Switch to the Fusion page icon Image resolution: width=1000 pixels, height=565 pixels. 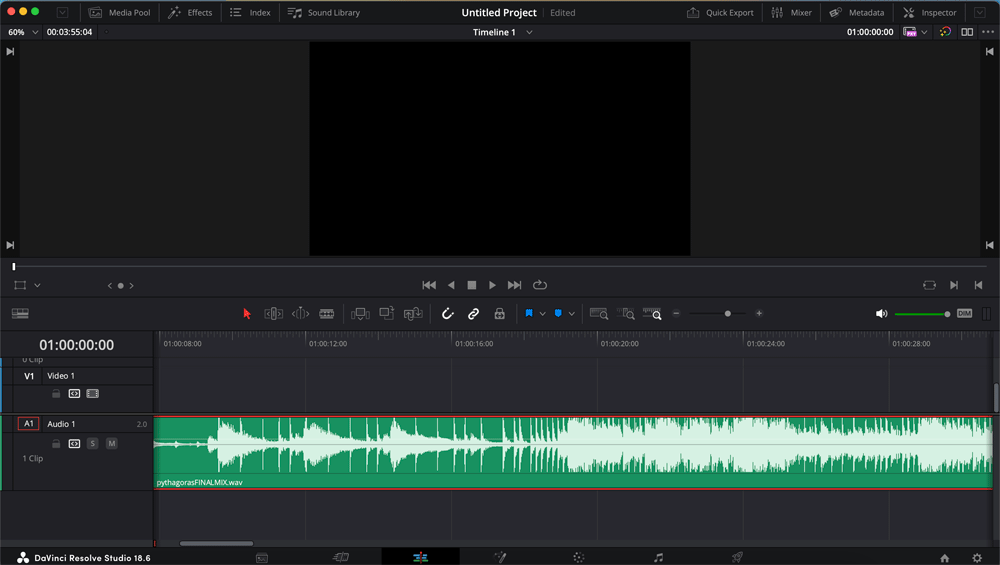[500, 557]
